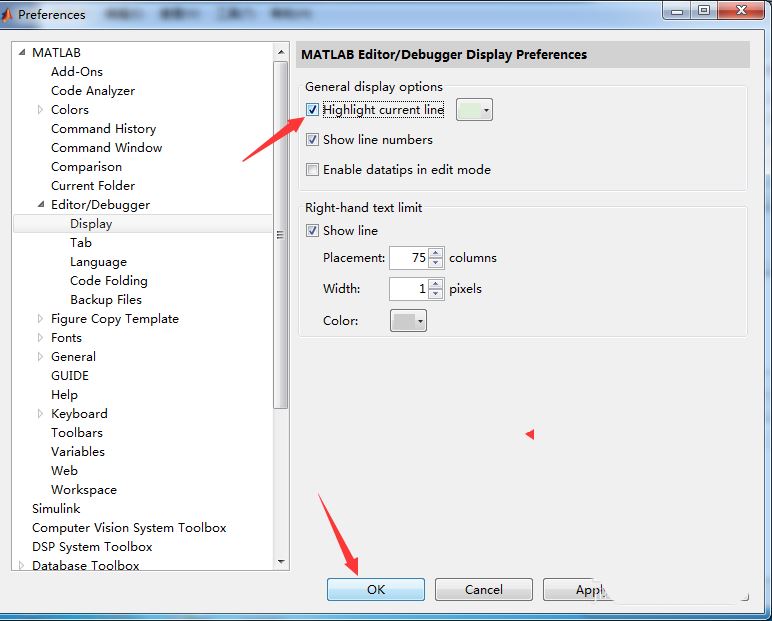The image size is (772, 621).
Task: Collapse the Editor/Debugger tree node
Action: (41, 204)
